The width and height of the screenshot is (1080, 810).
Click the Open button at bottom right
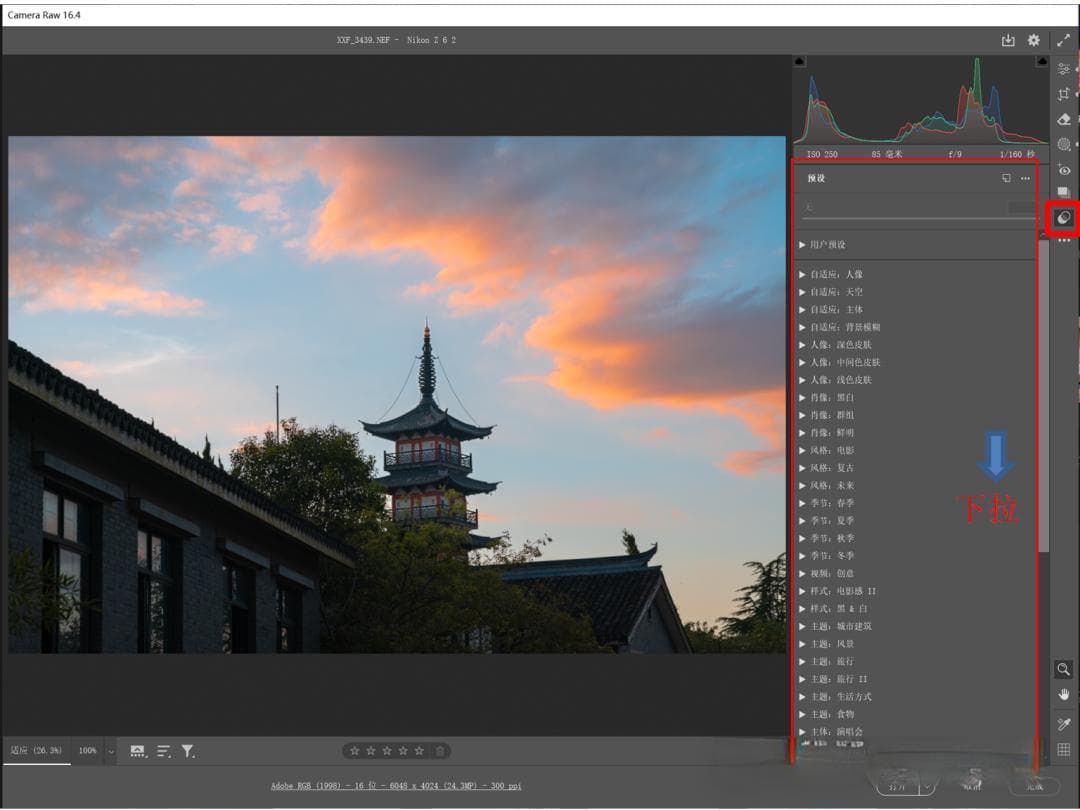(897, 785)
